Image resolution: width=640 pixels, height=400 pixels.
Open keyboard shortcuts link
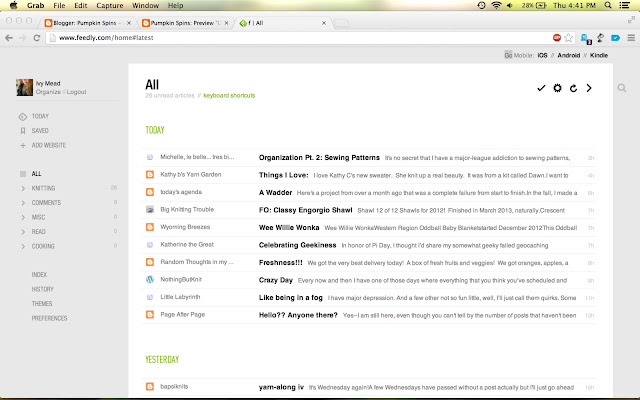229,96
